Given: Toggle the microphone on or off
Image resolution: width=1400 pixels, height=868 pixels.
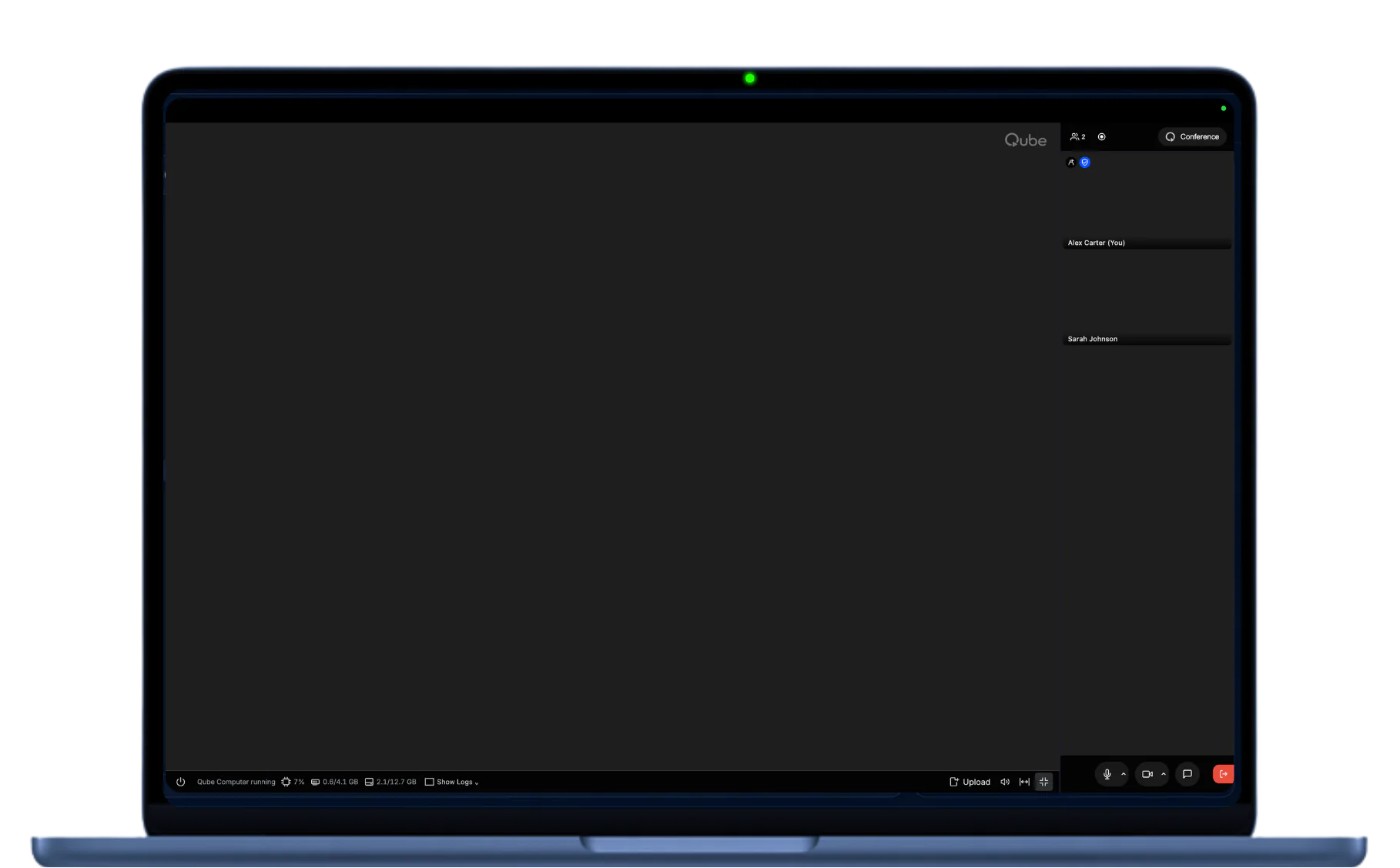Looking at the screenshot, I should point(1107,774).
